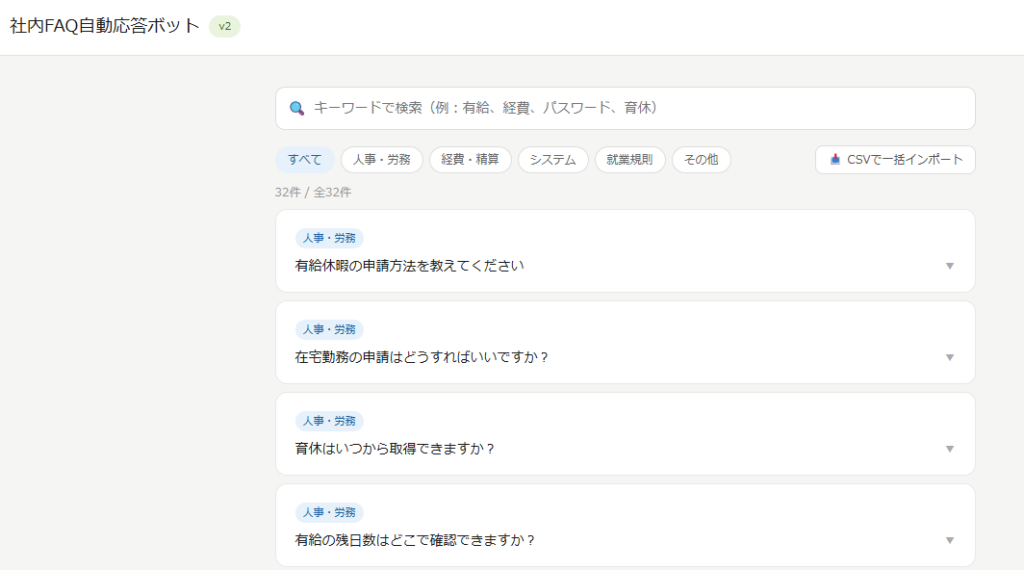The height and width of the screenshot is (570, 1024).
Task: Filter FAQs by the 経費・精算 chip
Action: (470, 160)
